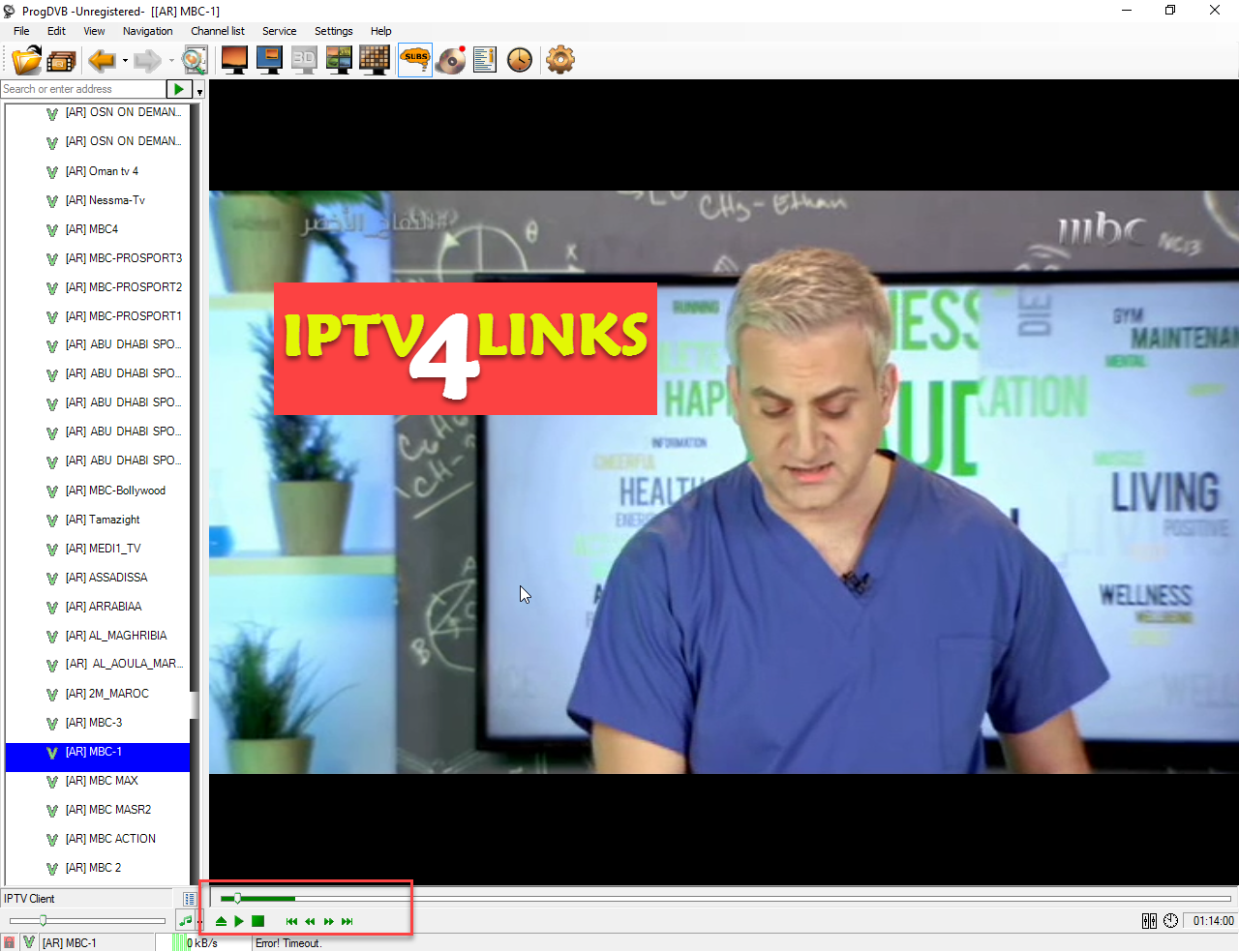
Task: Open the Settings menu
Action: click(x=334, y=31)
